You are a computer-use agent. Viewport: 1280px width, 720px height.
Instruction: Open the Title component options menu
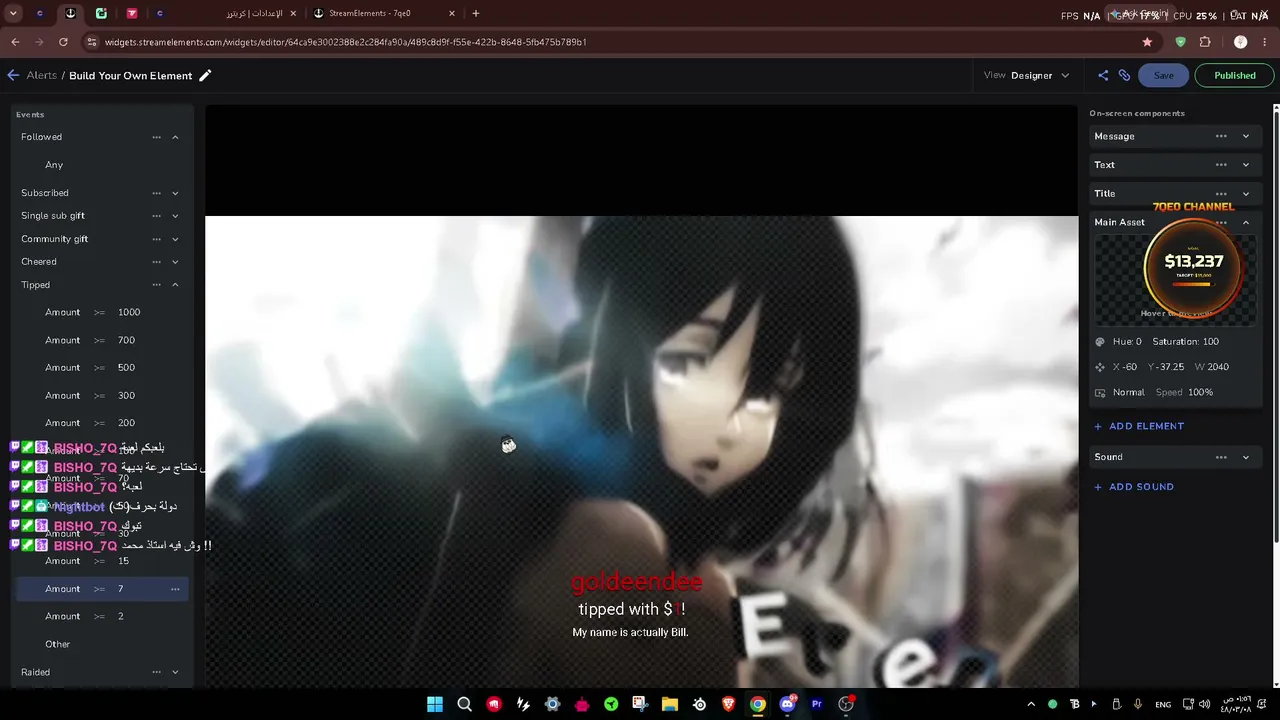[x=1221, y=194]
